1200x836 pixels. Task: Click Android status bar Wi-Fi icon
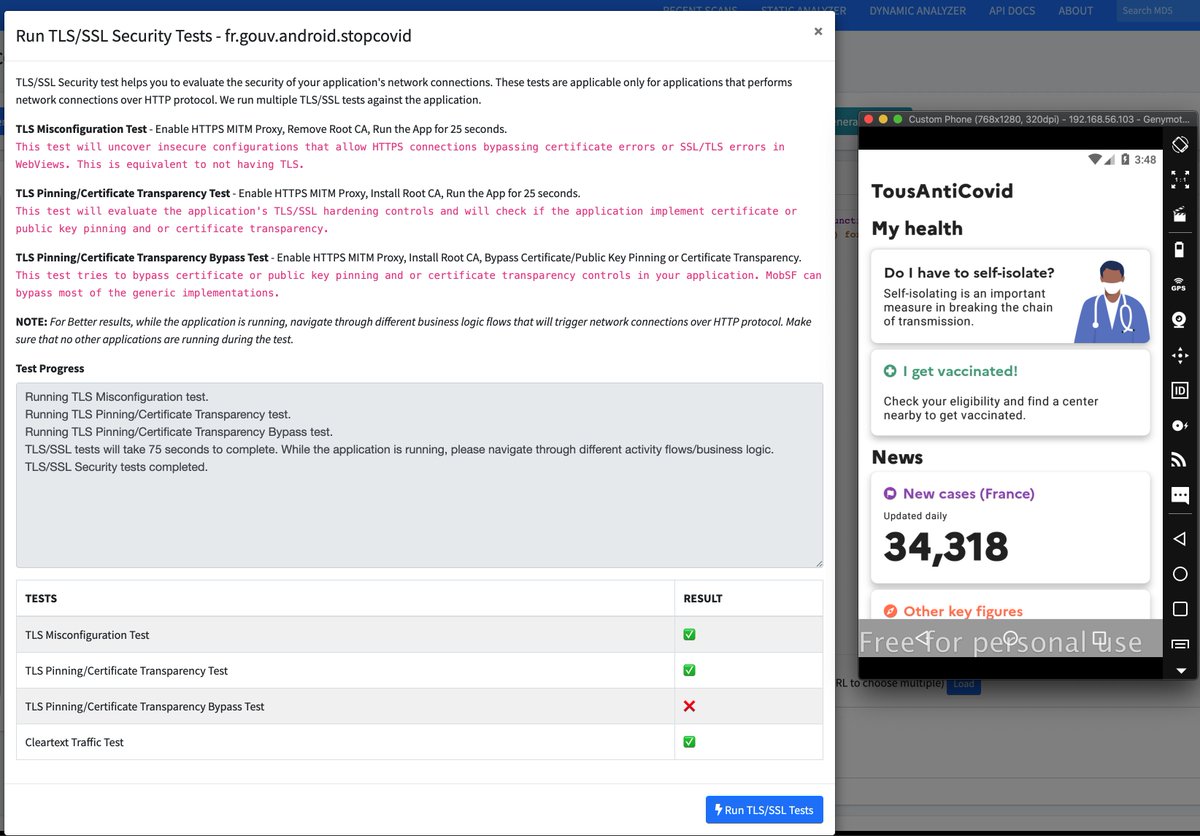click(1095, 159)
